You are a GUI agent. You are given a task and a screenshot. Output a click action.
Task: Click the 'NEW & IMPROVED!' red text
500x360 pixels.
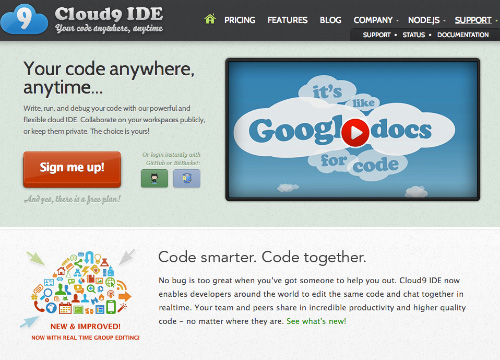tap(85, 326)
